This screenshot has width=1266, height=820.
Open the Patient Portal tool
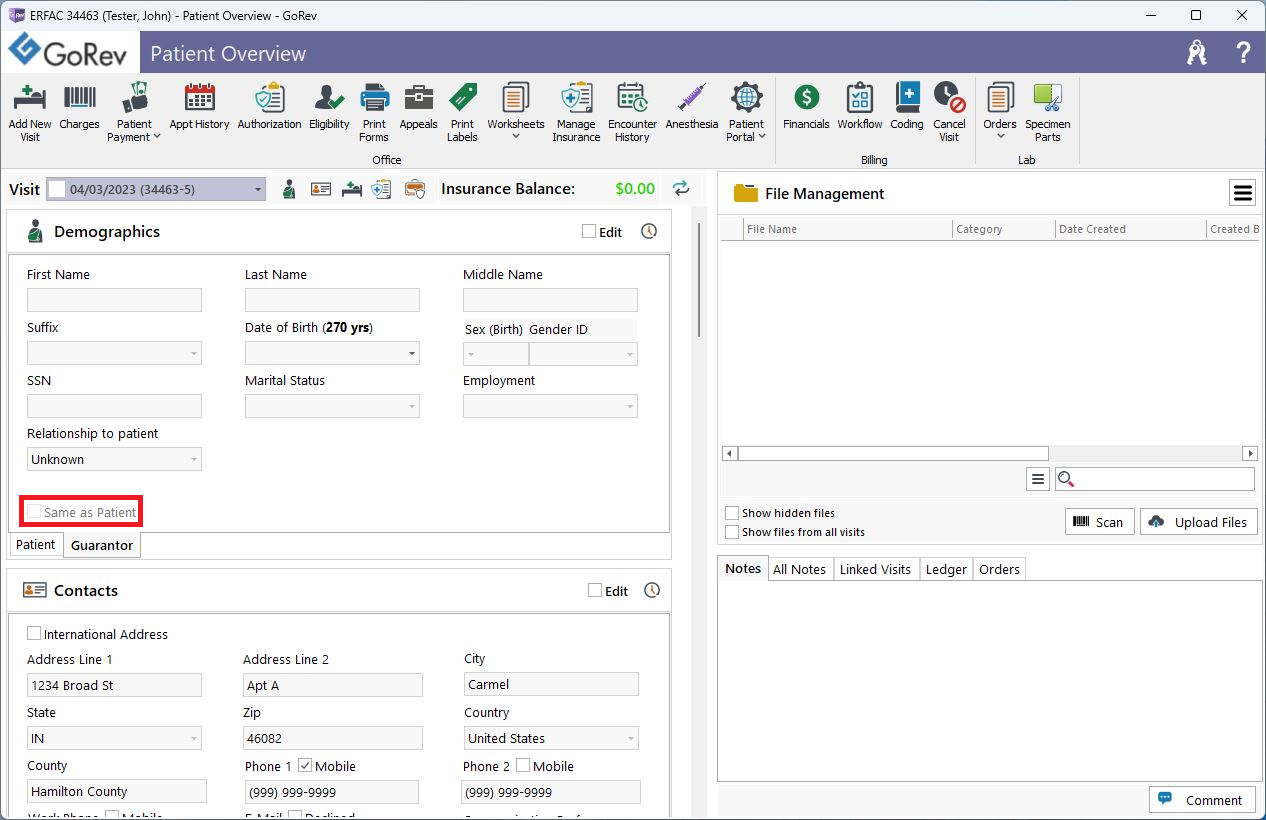746,112
